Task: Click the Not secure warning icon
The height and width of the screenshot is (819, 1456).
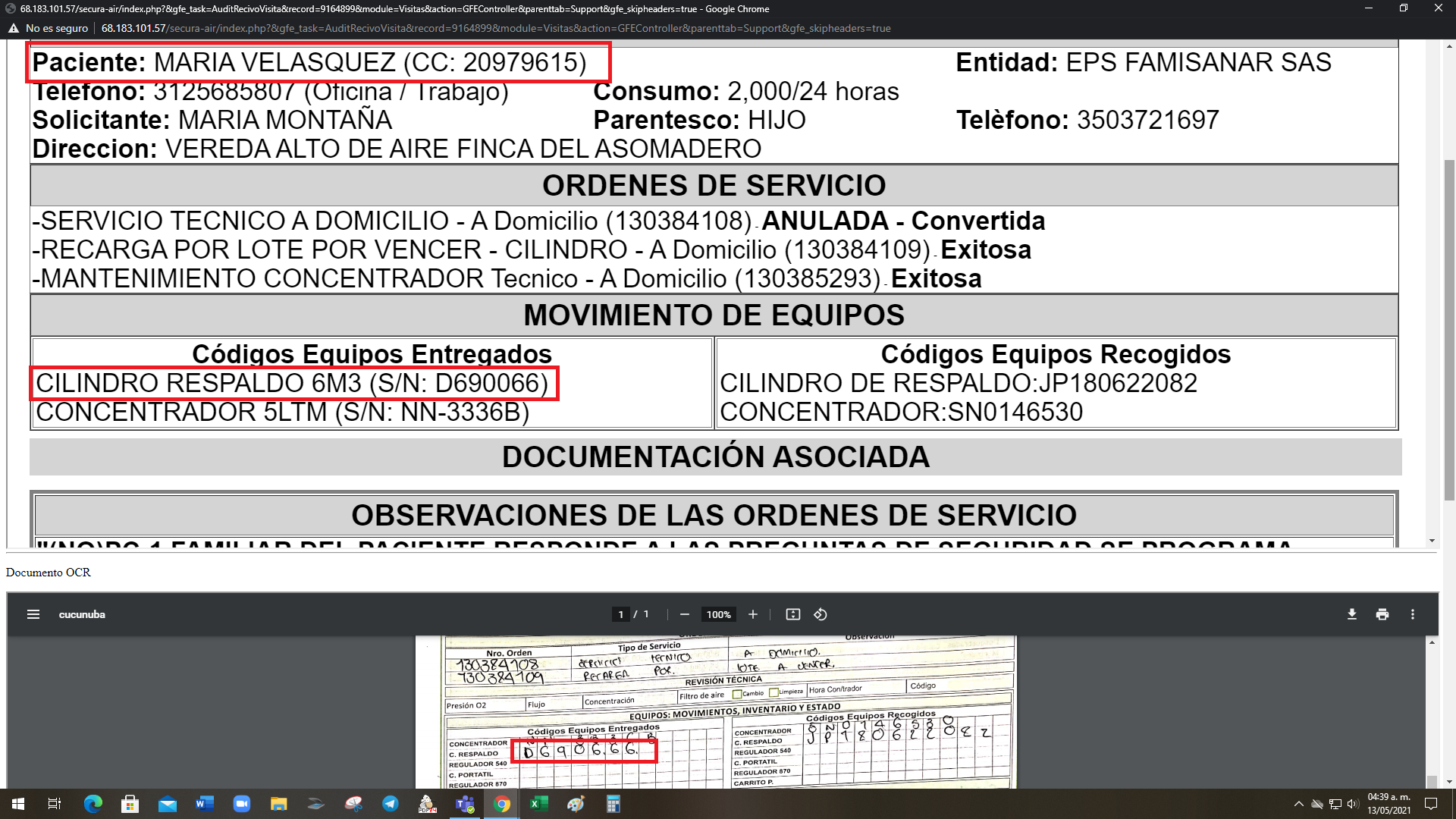Action: click(x=14, y=28)
